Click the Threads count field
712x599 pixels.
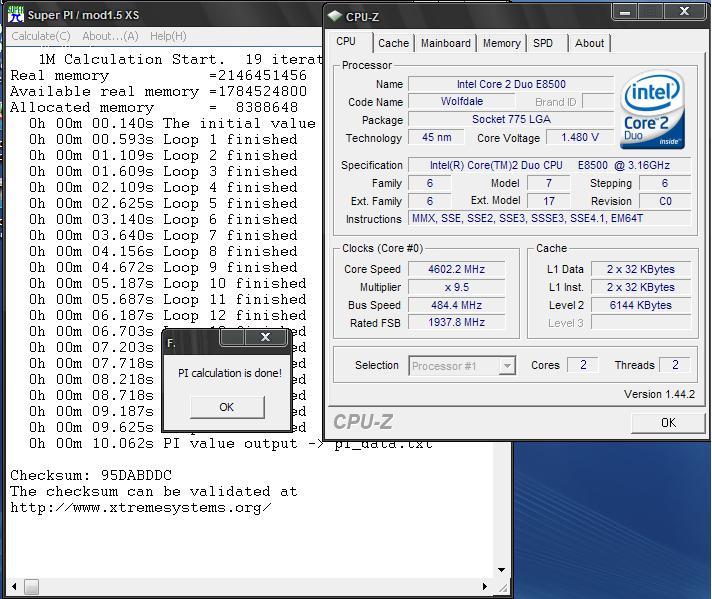coord(675,365)
